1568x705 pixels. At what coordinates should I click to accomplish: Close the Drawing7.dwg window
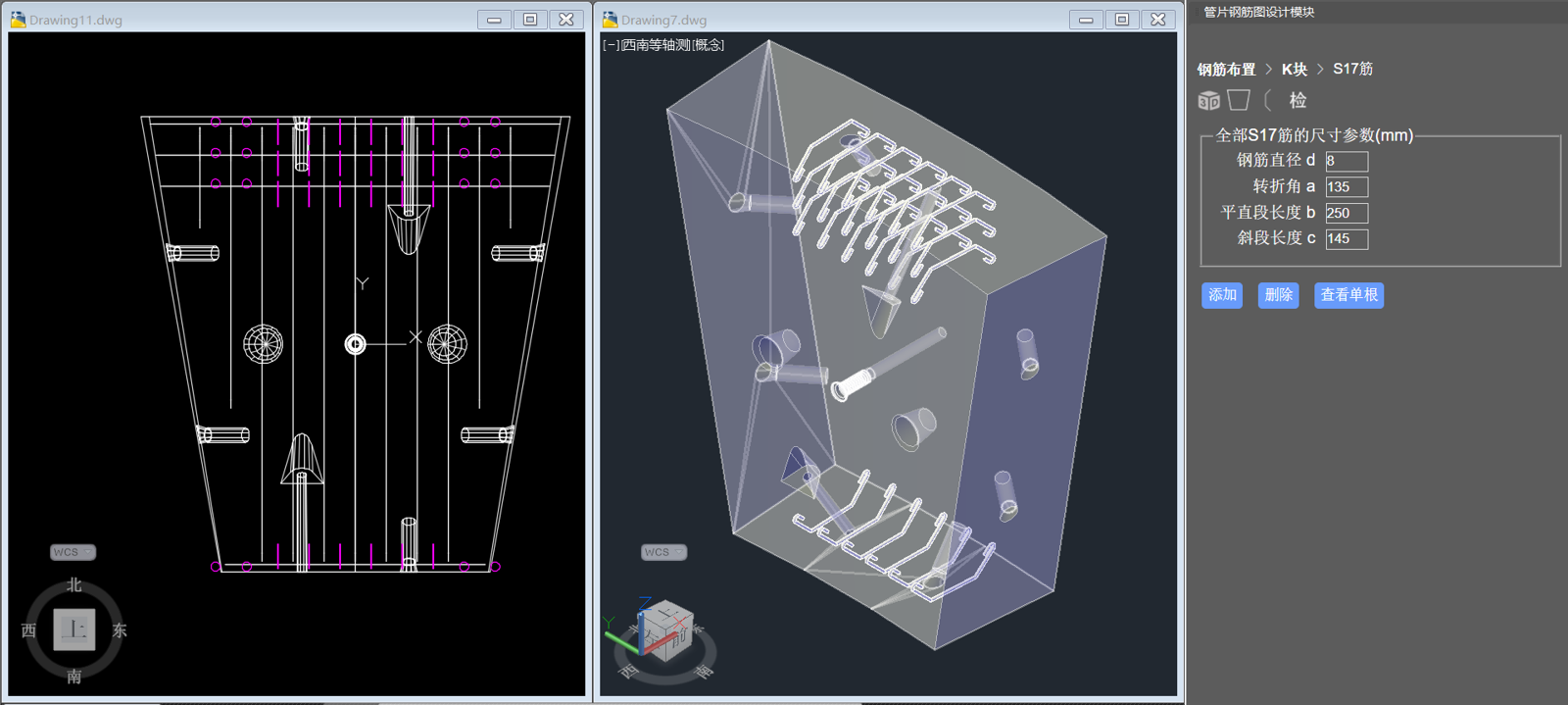coord(1158,20)
